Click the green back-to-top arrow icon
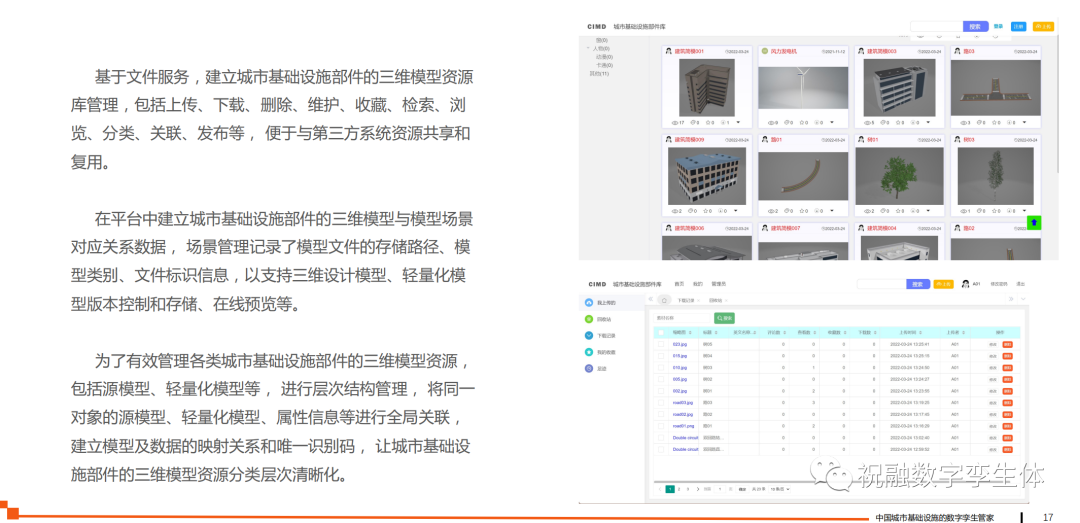1080x523 pixels. (1034, 222)
